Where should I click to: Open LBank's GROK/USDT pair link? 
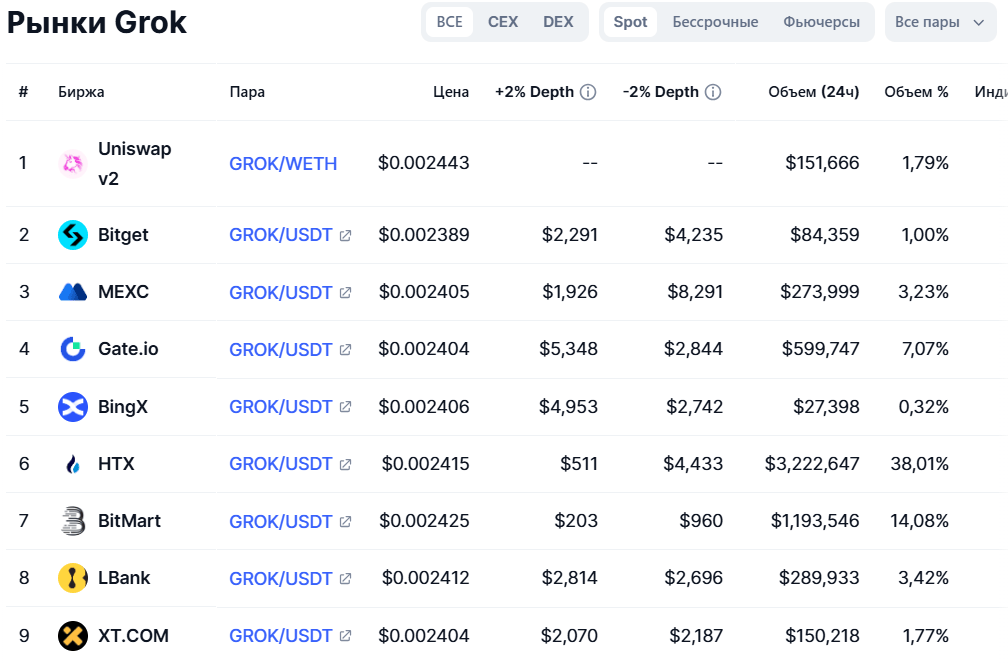pos(281,578)
